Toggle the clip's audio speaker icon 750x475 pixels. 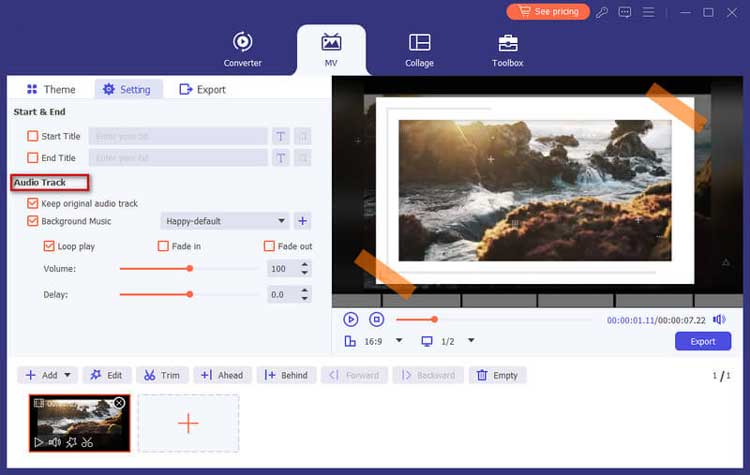55,442
